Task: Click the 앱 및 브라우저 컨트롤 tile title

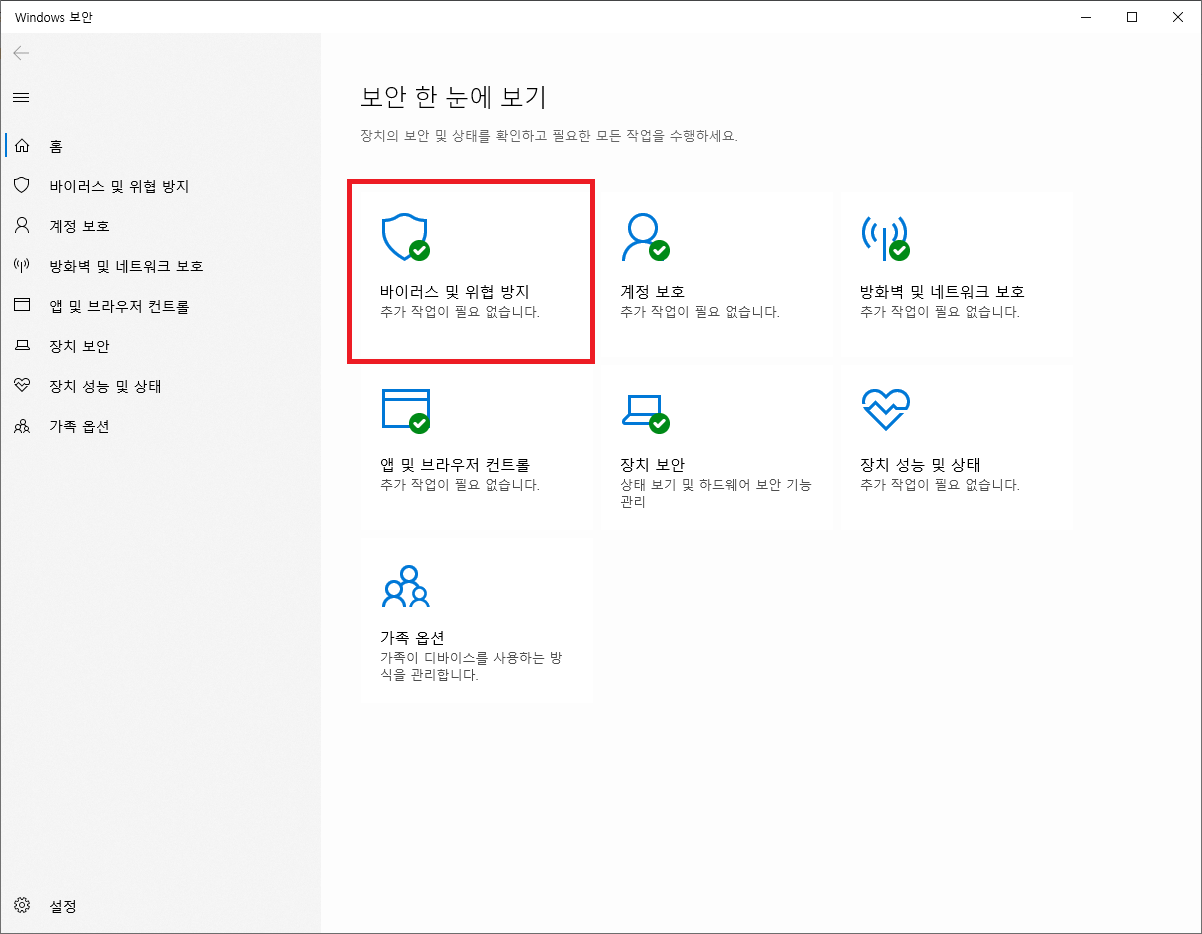Action: tap(454, 465)
